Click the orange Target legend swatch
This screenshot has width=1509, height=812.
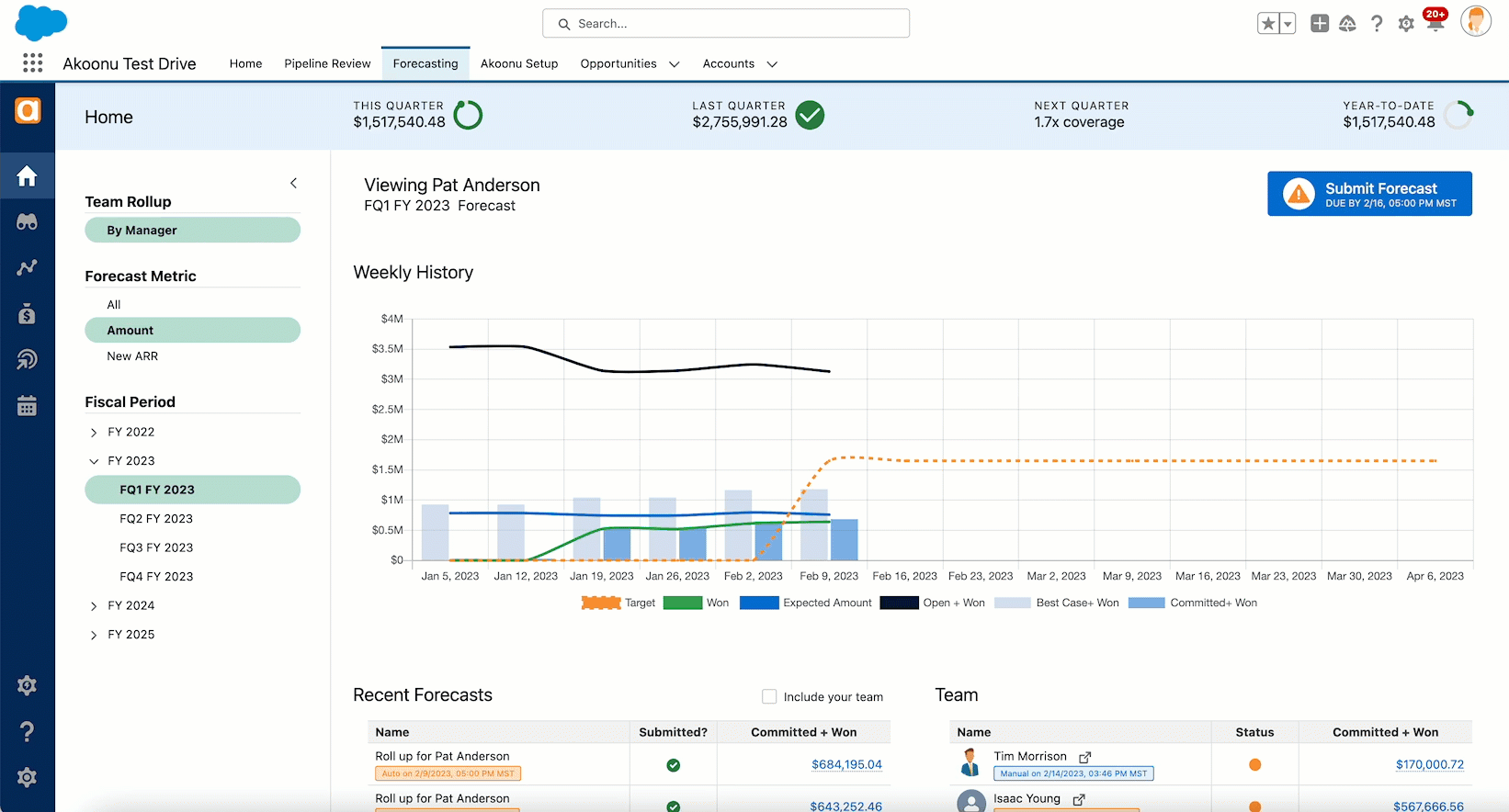601,603
